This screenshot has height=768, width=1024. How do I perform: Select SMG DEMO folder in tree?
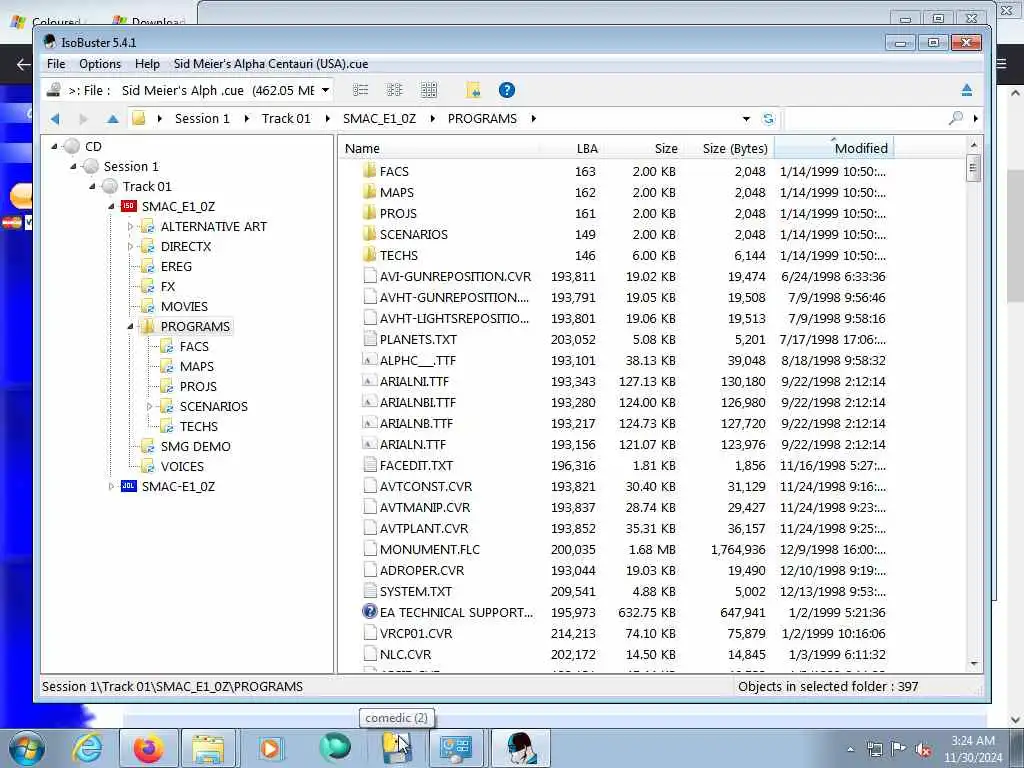(x=195, y=447)
